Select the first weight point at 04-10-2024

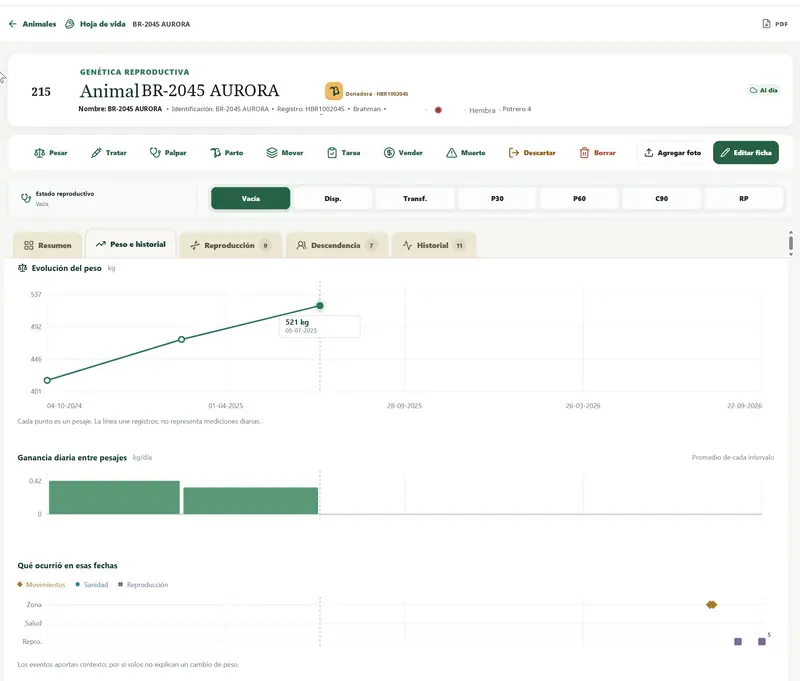(x=47, y=380)
